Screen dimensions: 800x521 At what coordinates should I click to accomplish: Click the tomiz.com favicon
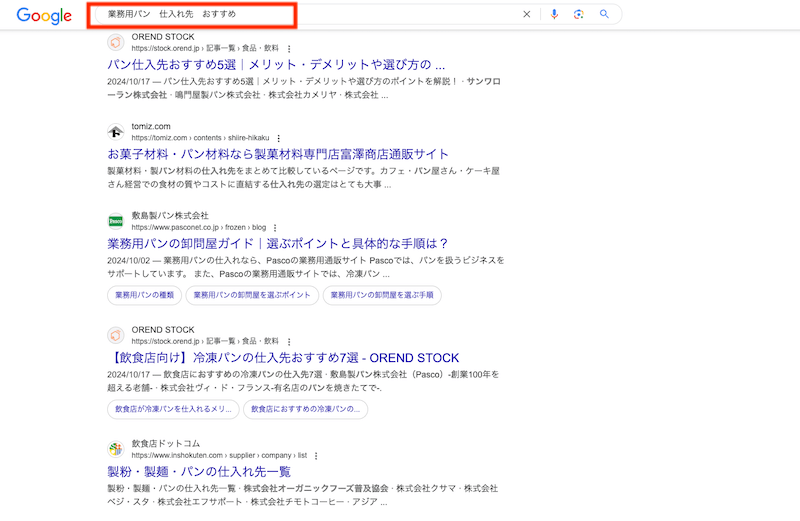pyautogui.click(x=116, y=132)
